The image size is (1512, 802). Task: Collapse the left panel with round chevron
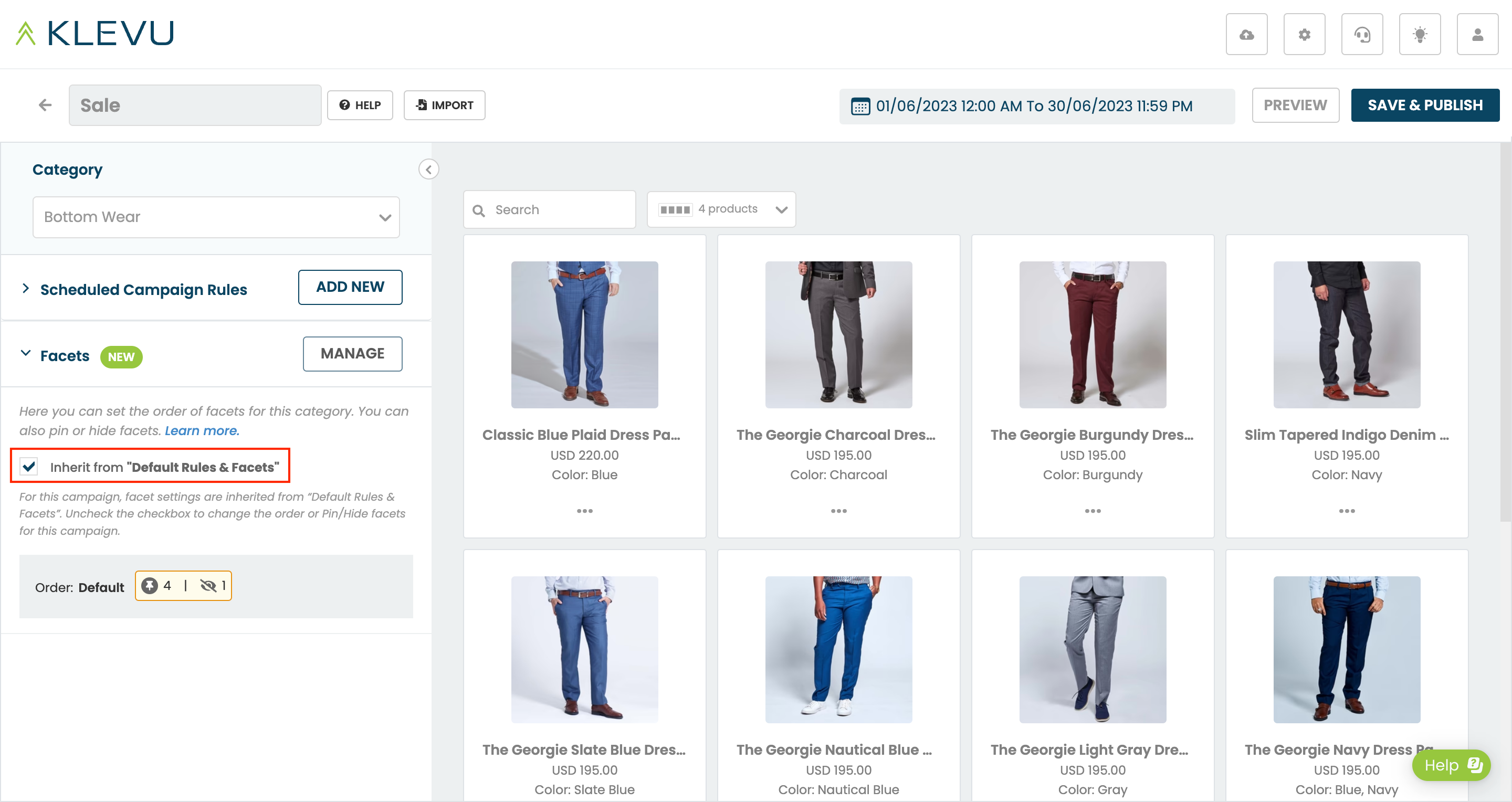pos(428,170)
